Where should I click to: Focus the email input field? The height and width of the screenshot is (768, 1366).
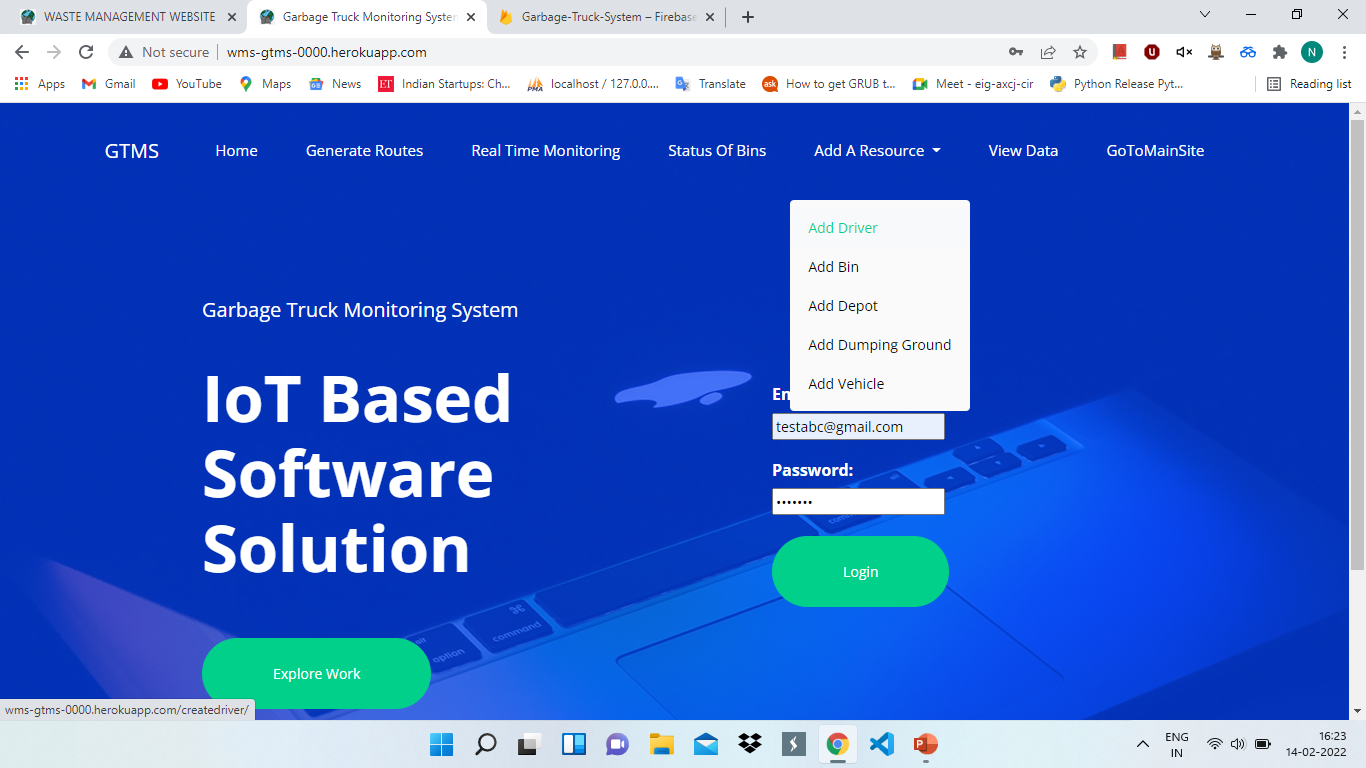[858, 427]
